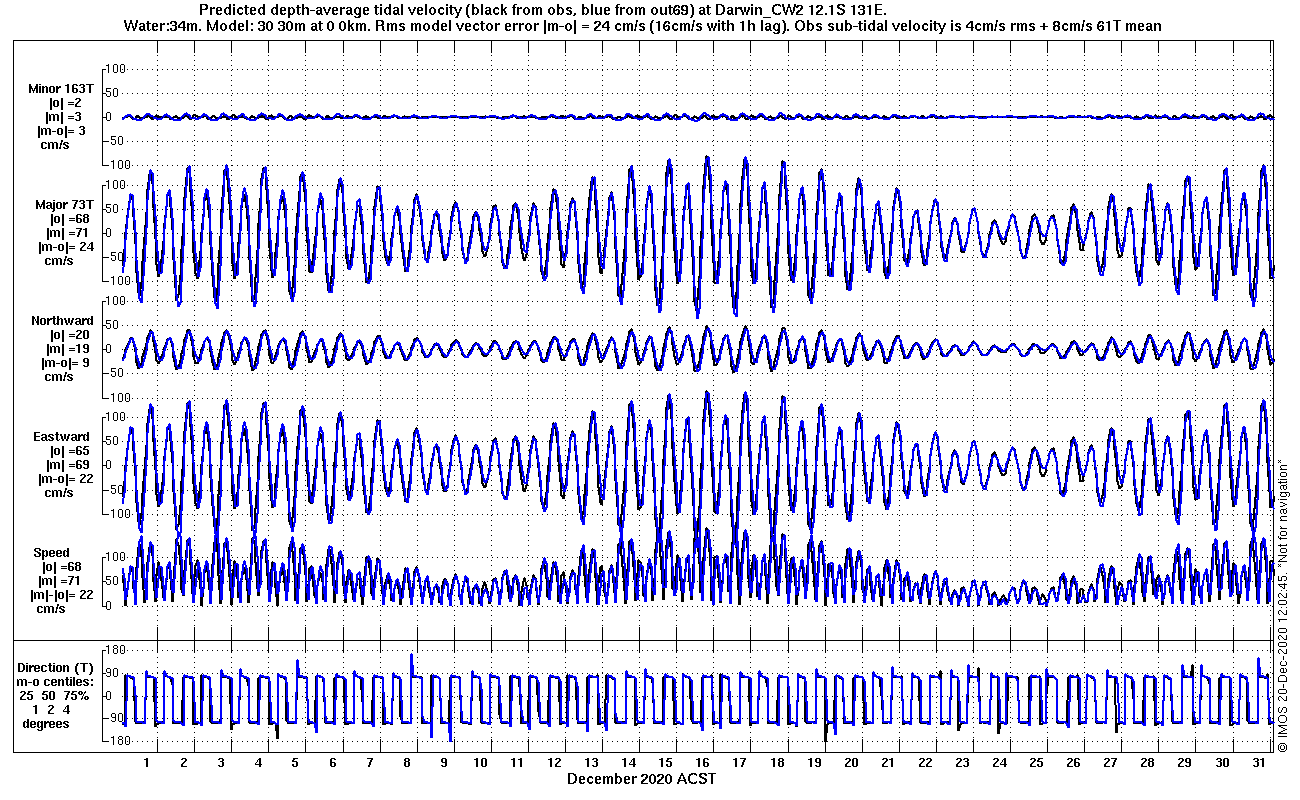Image resolution: width=1300 pixels, height=800 pixels.
Task: Select the 'Northward' panel label
Action: [x=61, y=321]
